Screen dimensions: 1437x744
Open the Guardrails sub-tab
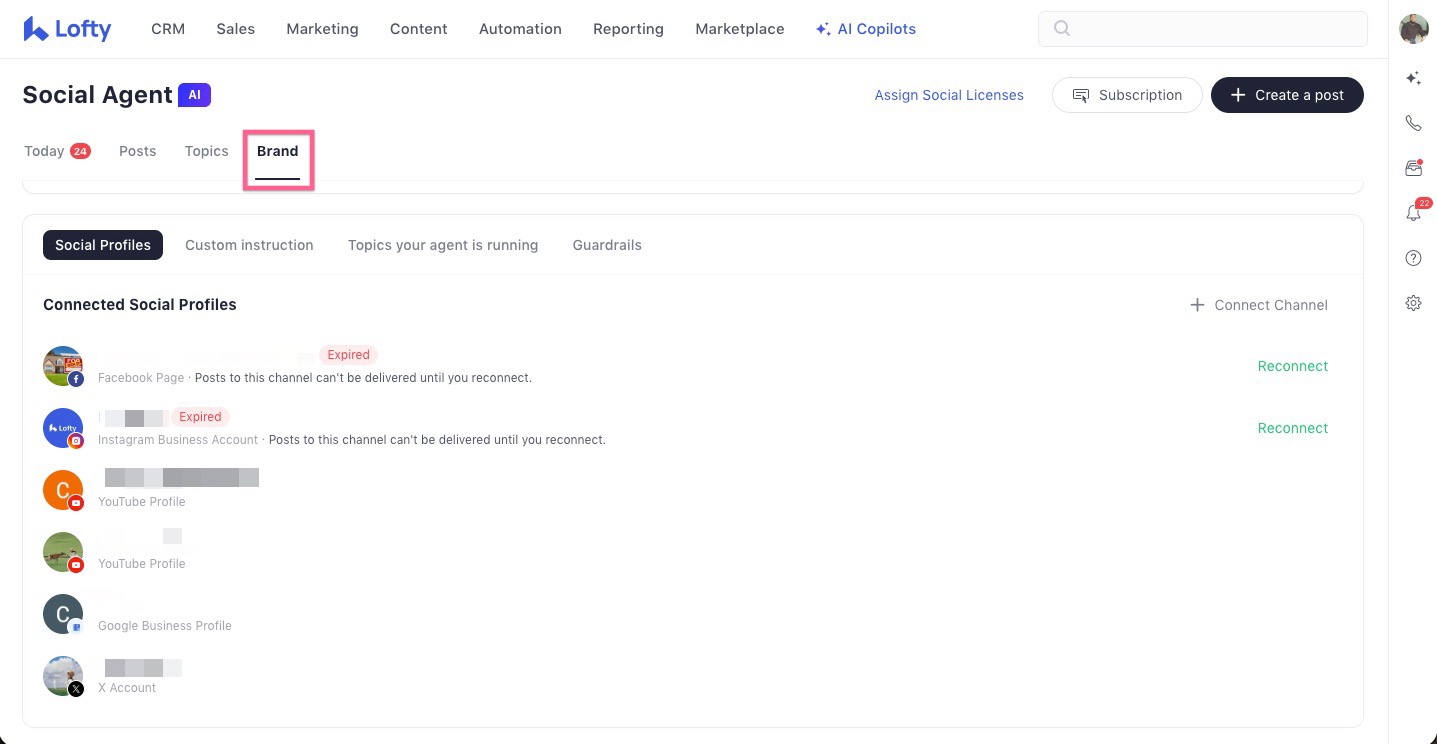(607, 245)
